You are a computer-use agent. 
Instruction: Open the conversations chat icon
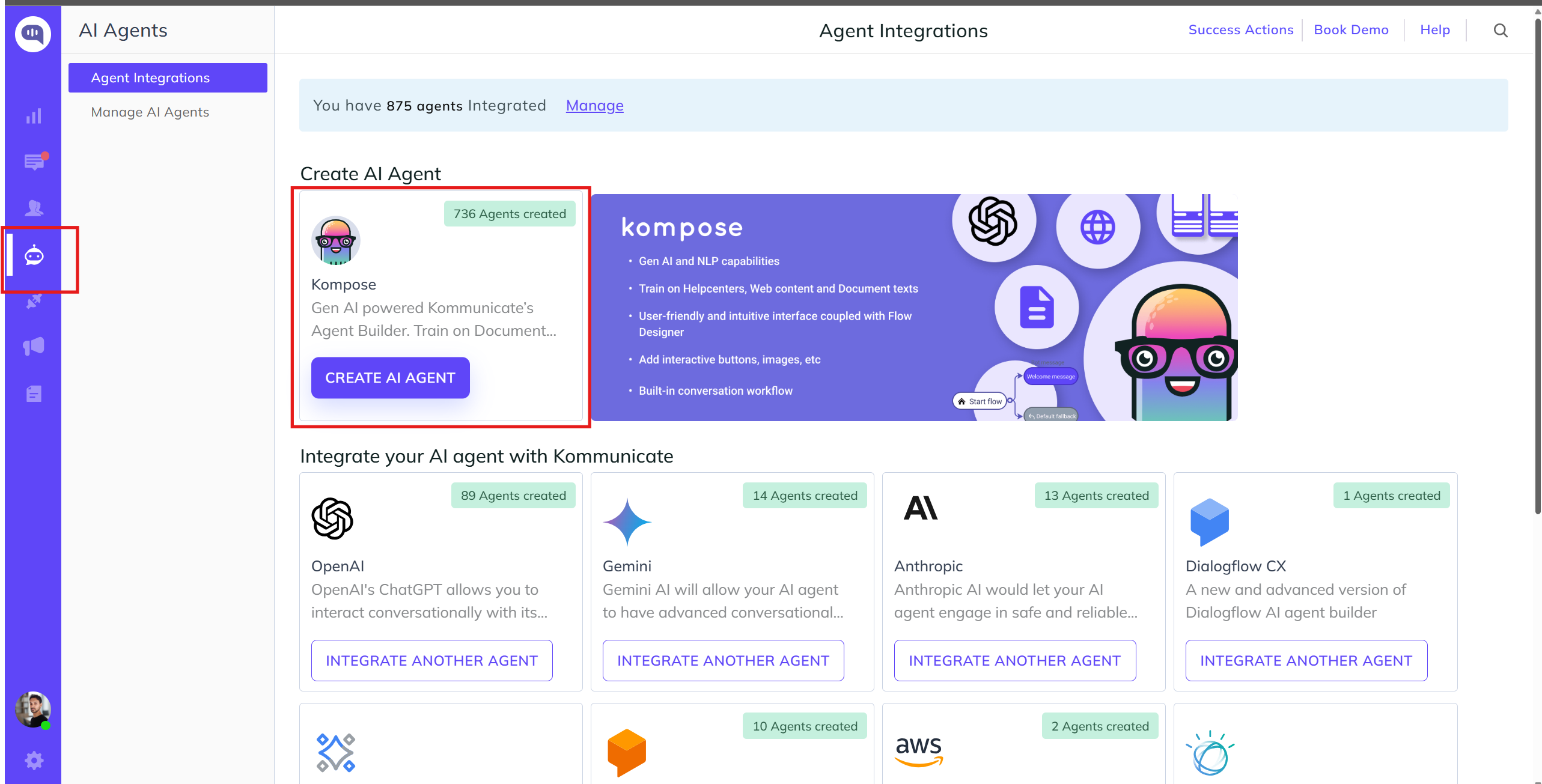coord(35,161)
